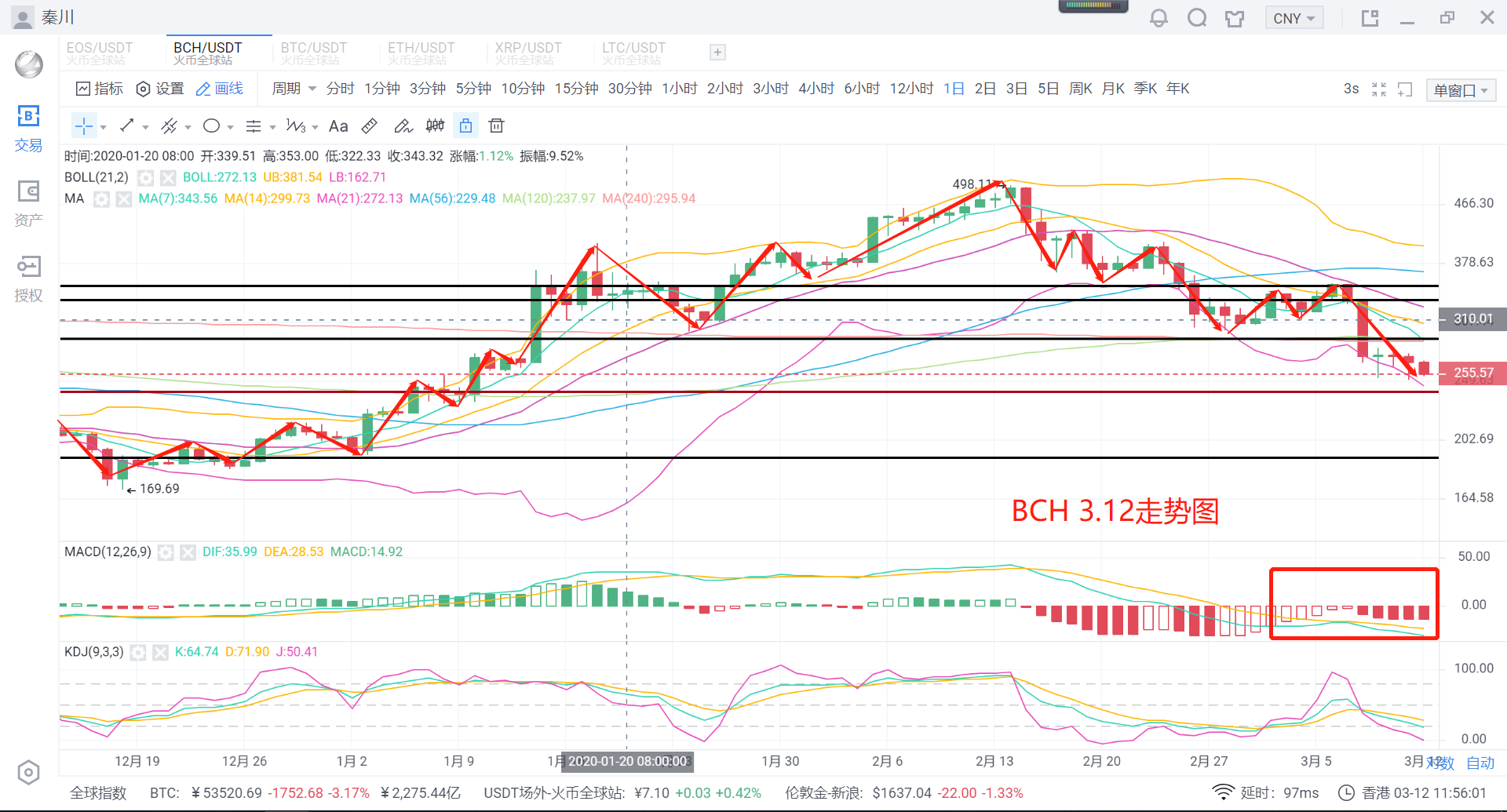This screenshot has width=1507, height=812.
Task: Click the 3s refresh interval
Action: (x=1351, y=89)
